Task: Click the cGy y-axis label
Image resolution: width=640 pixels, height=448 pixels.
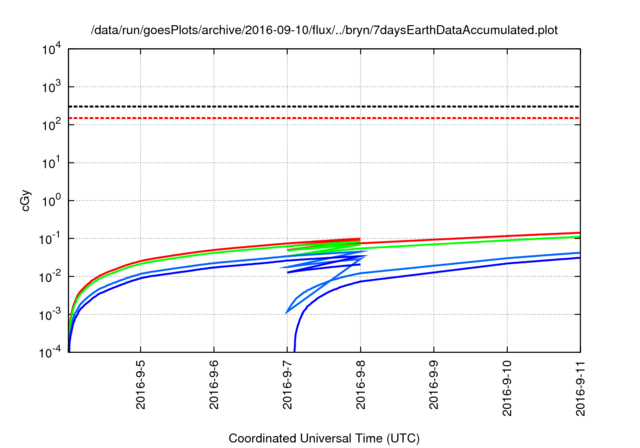Action: point(25,200)
